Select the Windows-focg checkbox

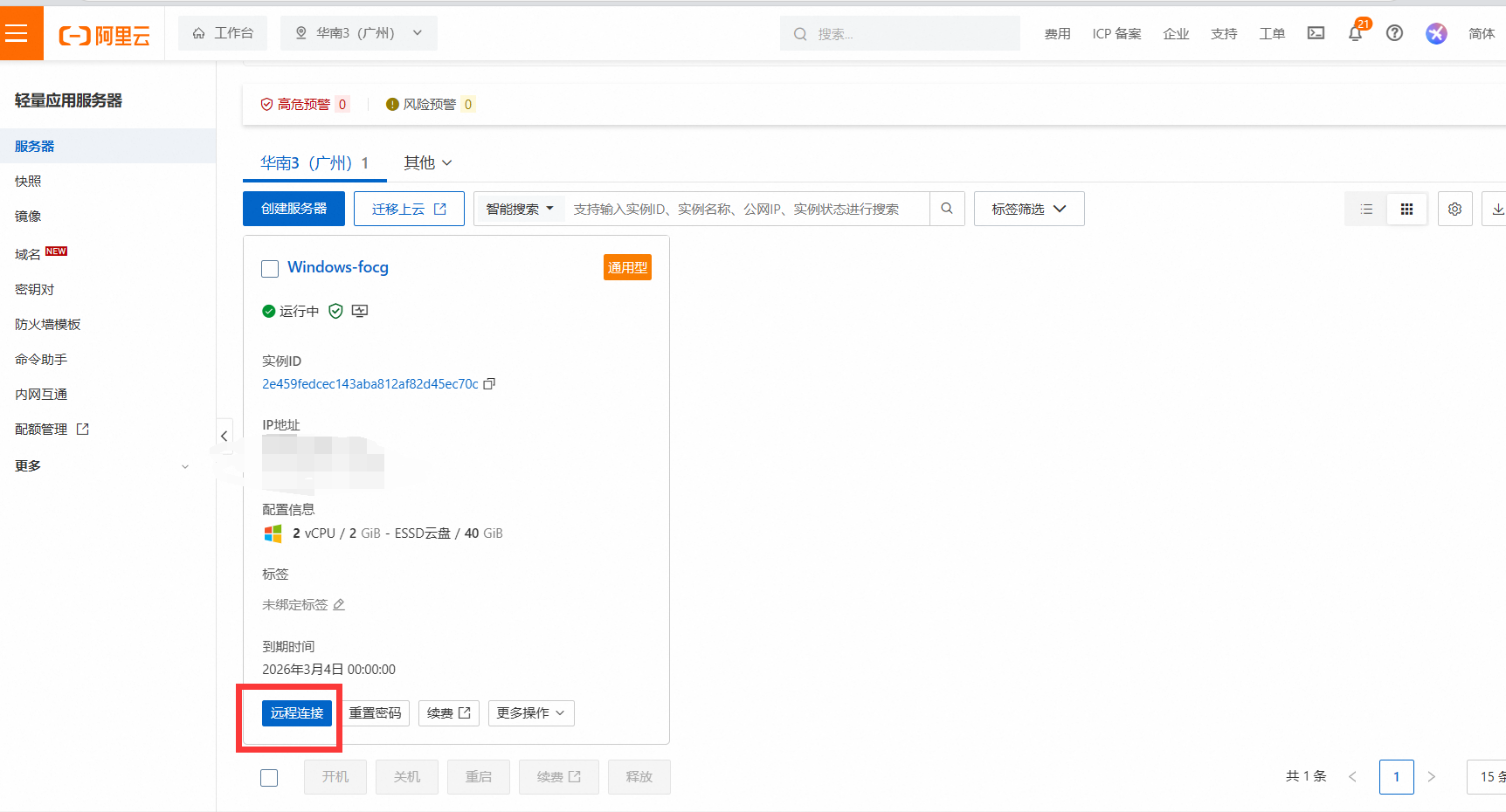270,269
